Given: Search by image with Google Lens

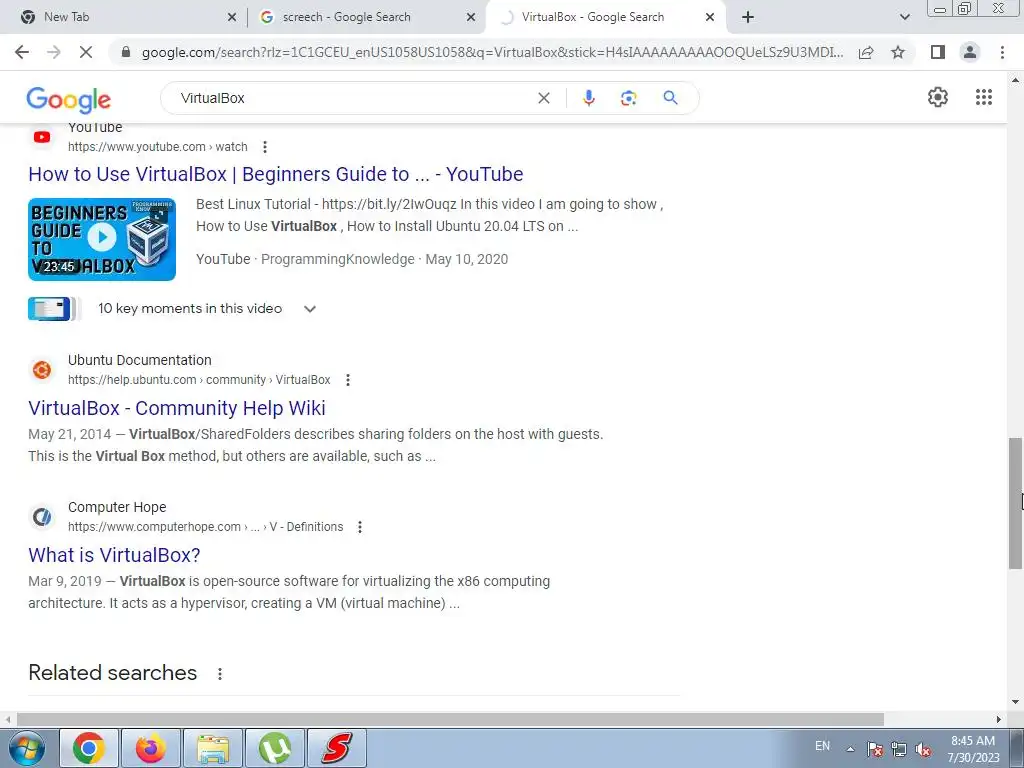Looking at the screenshot, I should 628,98.
